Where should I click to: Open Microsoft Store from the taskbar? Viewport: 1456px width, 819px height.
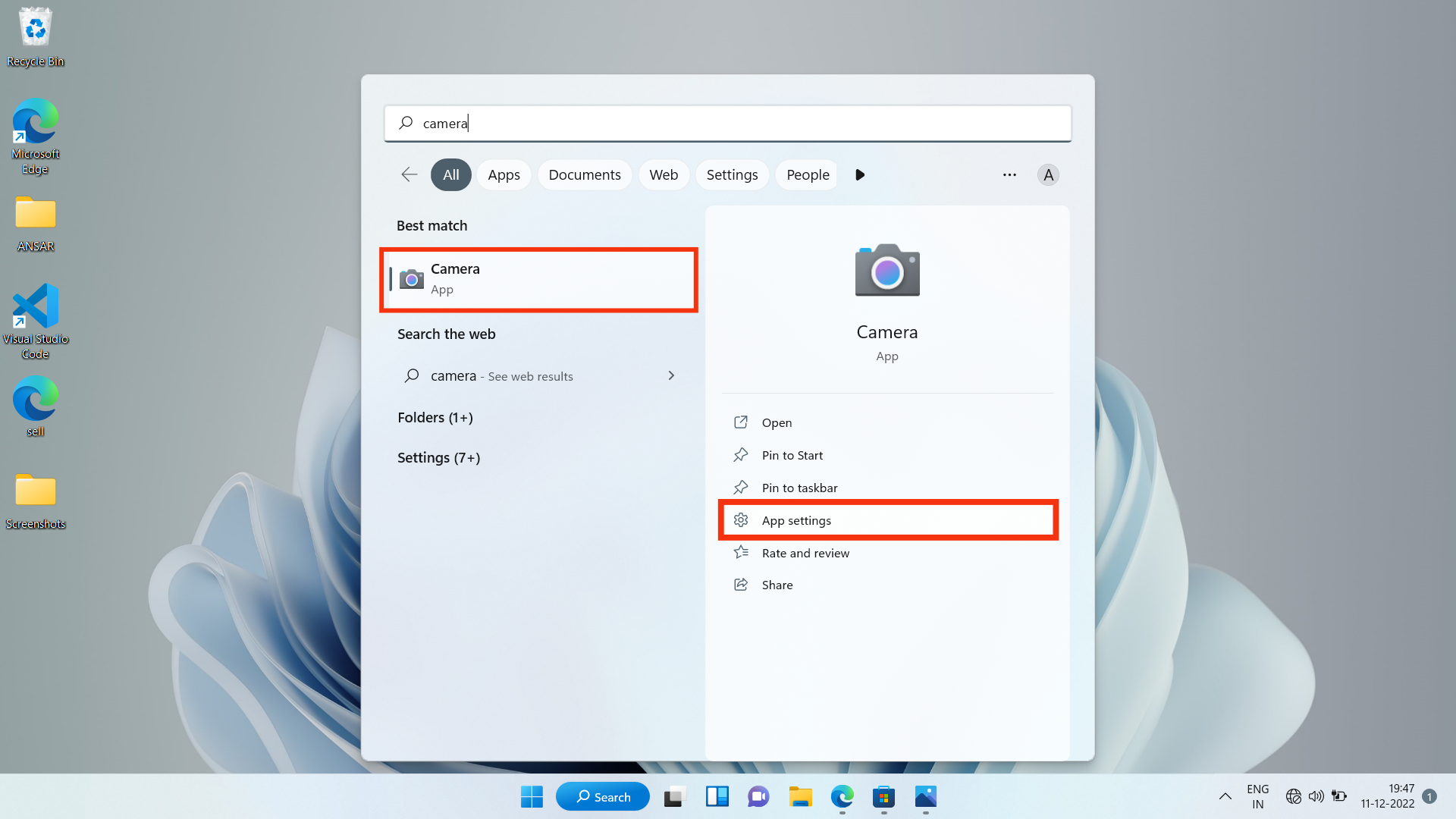click(x=883, y=796)
